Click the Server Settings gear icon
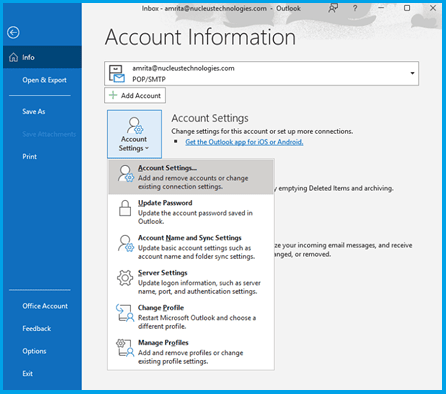Image resolution: width=446 pixels, height=394 pixels. [125, 278]
